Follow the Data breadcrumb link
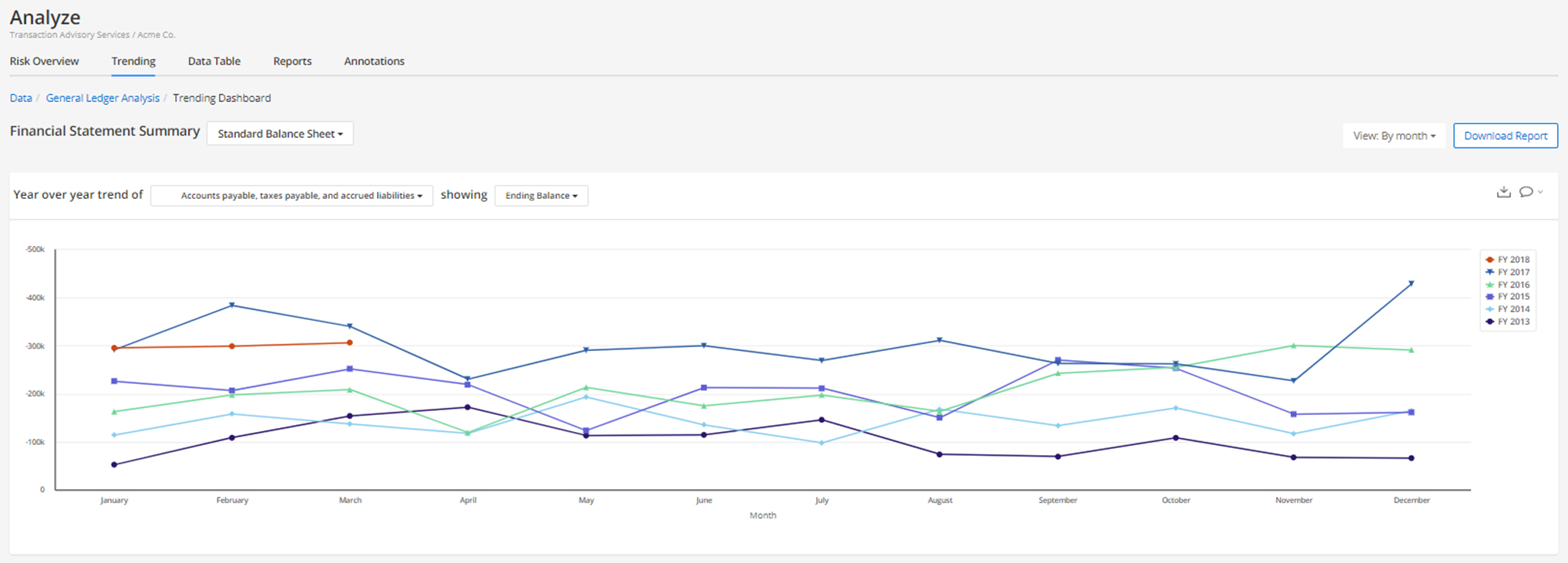This screenshot has width=1568, height=563. (21, 98)
